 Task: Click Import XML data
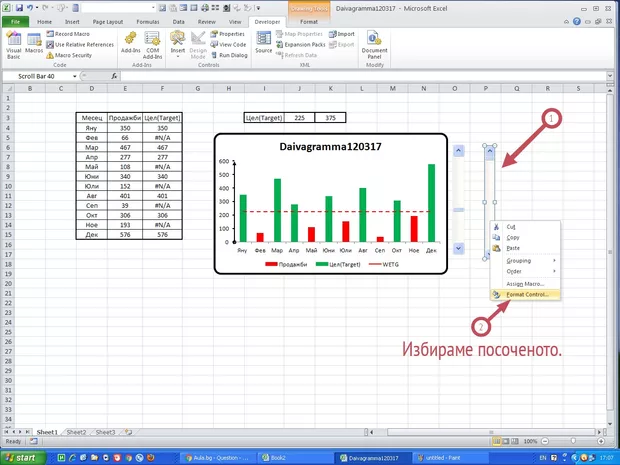[342, 34]
